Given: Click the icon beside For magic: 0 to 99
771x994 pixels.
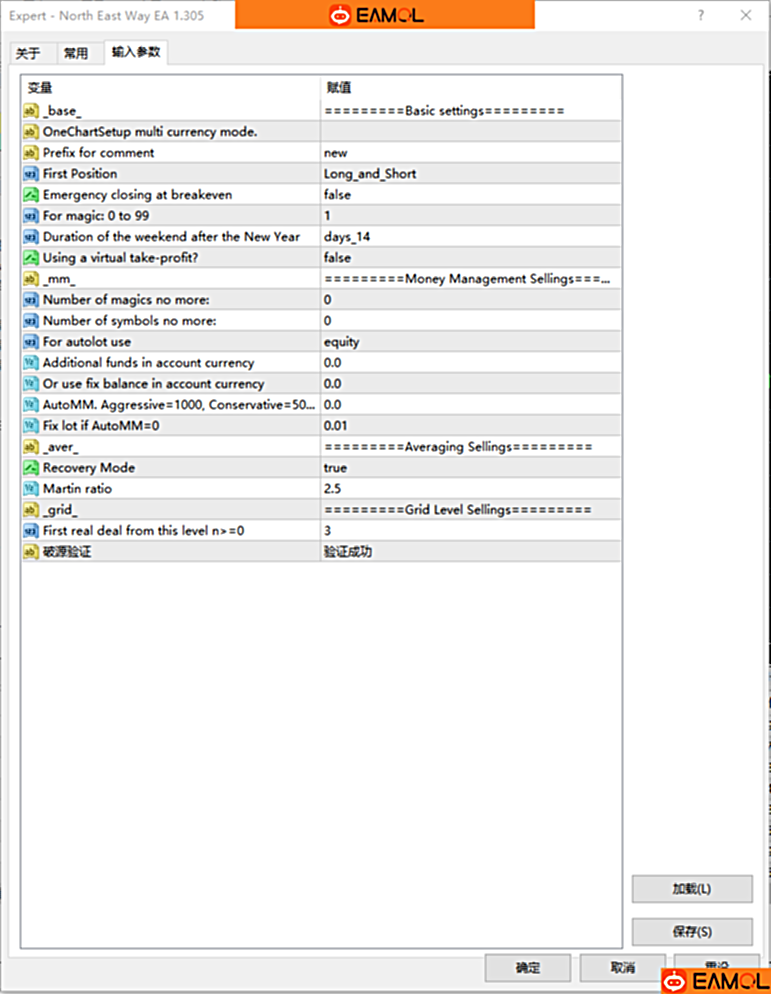Looking at the screenshot, I should [x=31, y=216].
